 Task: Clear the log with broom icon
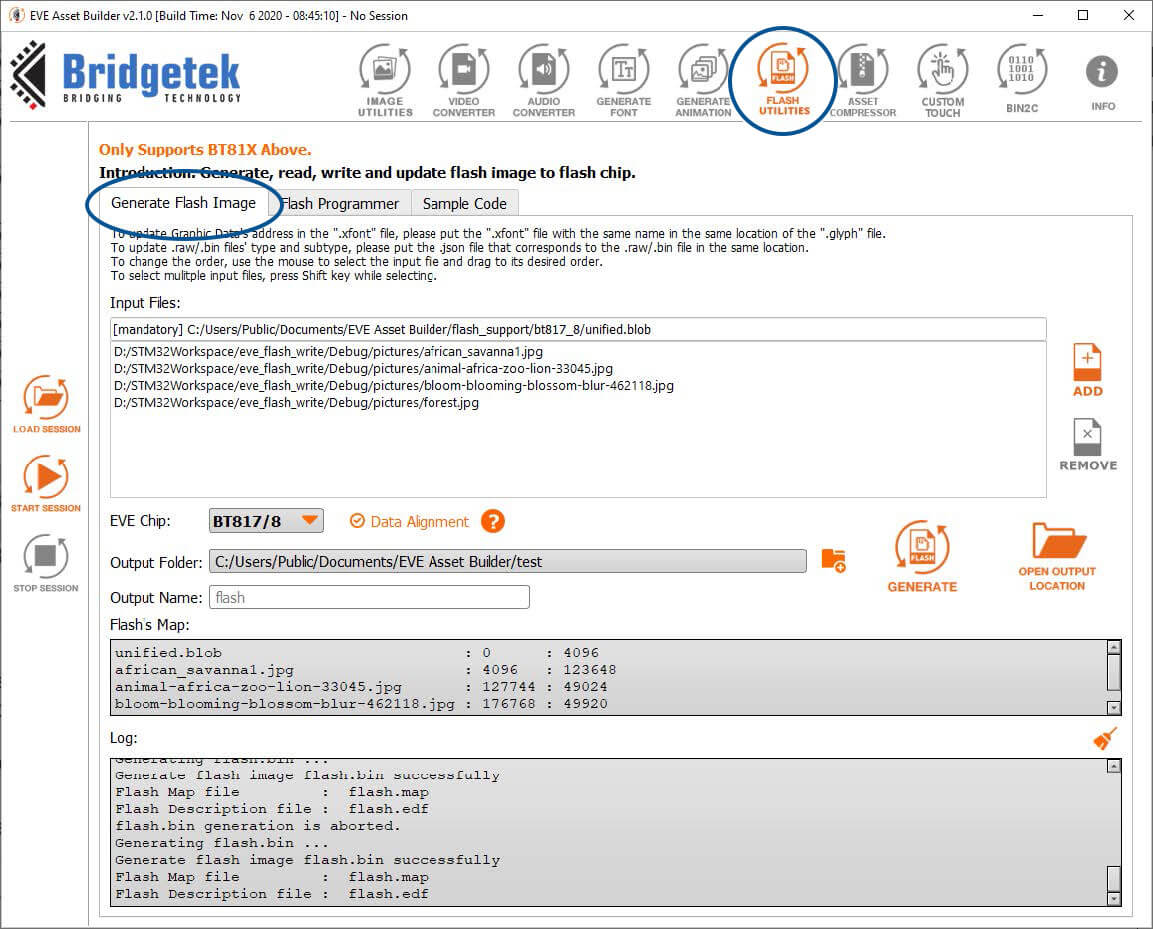(1105, 738)
